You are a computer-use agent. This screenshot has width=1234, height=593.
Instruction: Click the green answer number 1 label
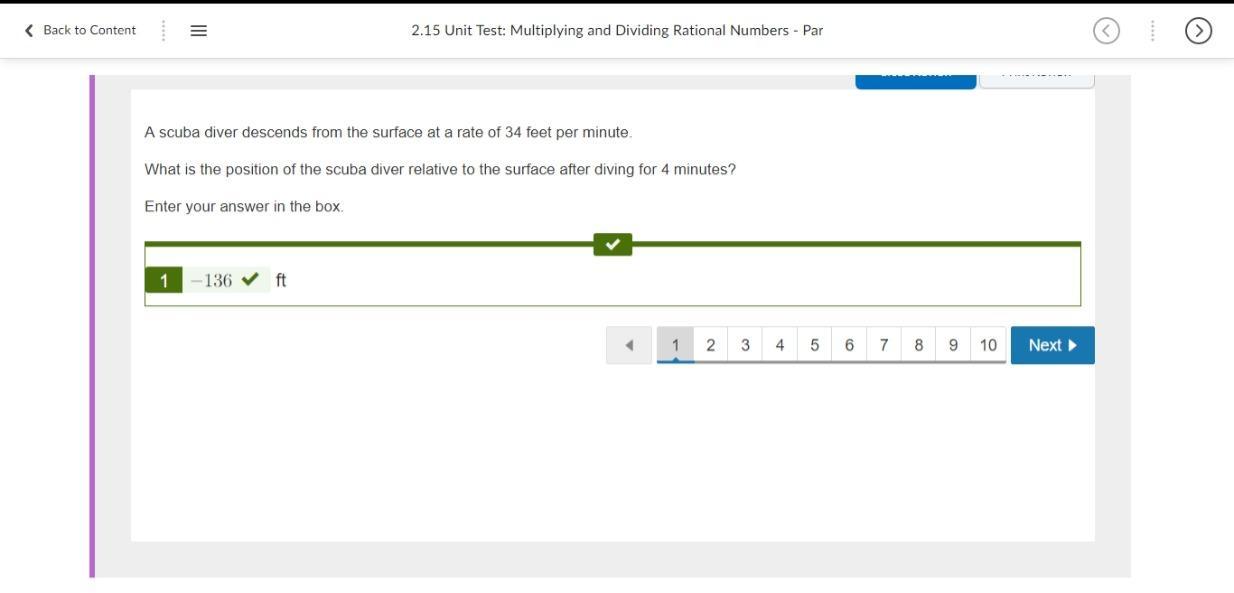point(164,280)
